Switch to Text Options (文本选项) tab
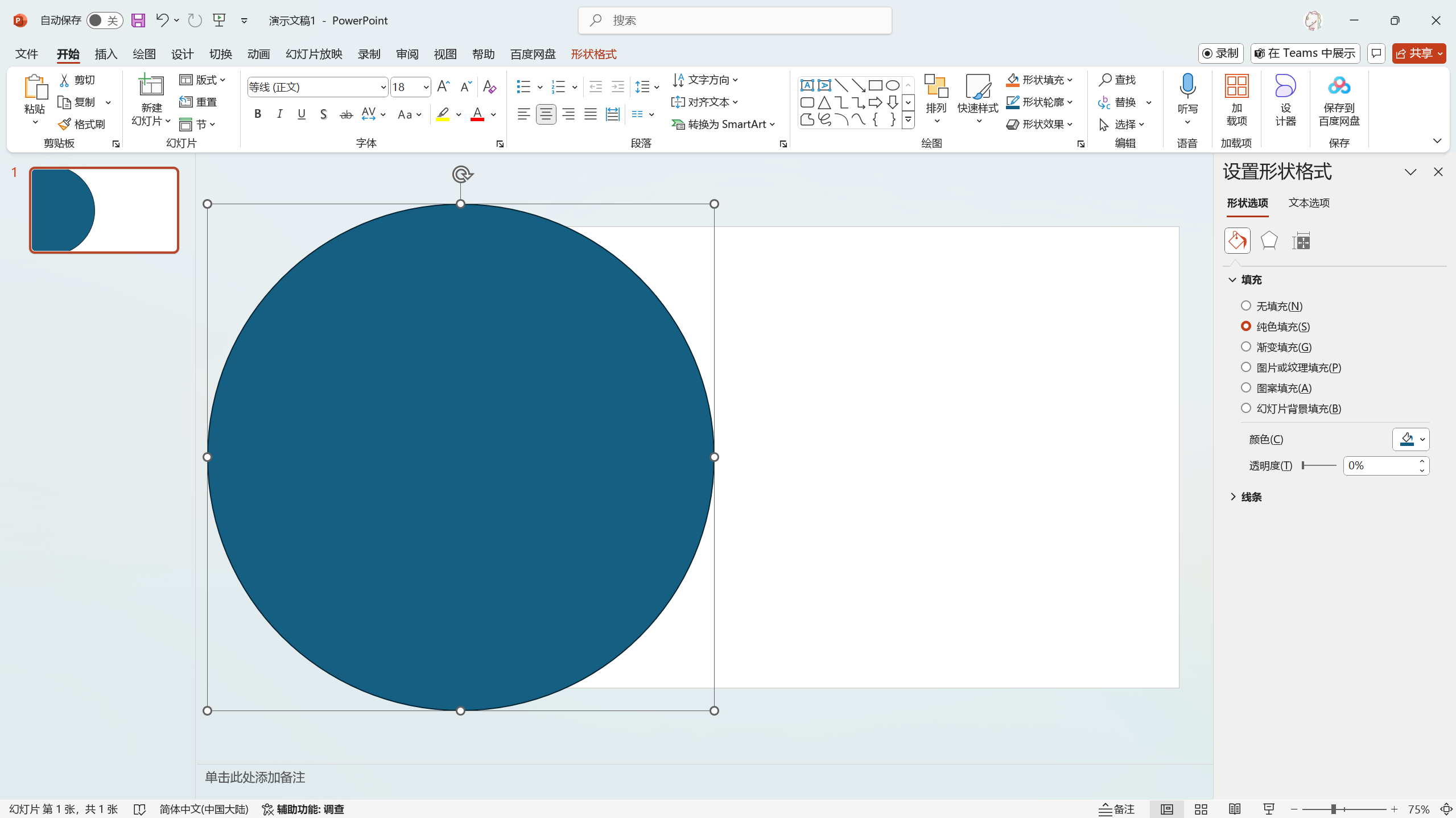 (1309, 203)
